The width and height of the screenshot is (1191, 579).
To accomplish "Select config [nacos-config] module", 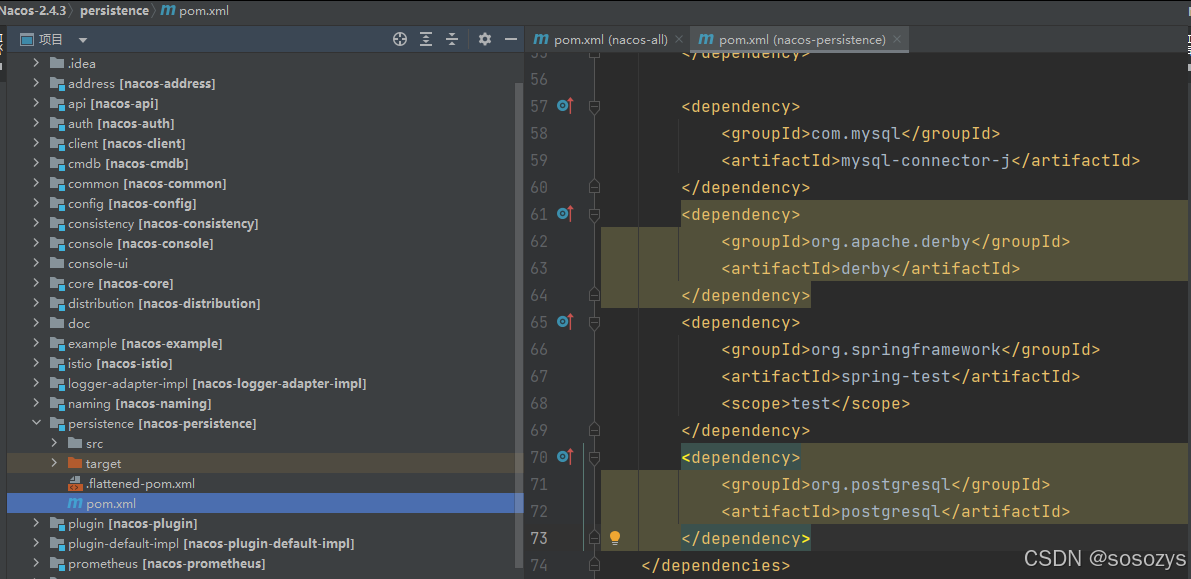I will [131, 204].
